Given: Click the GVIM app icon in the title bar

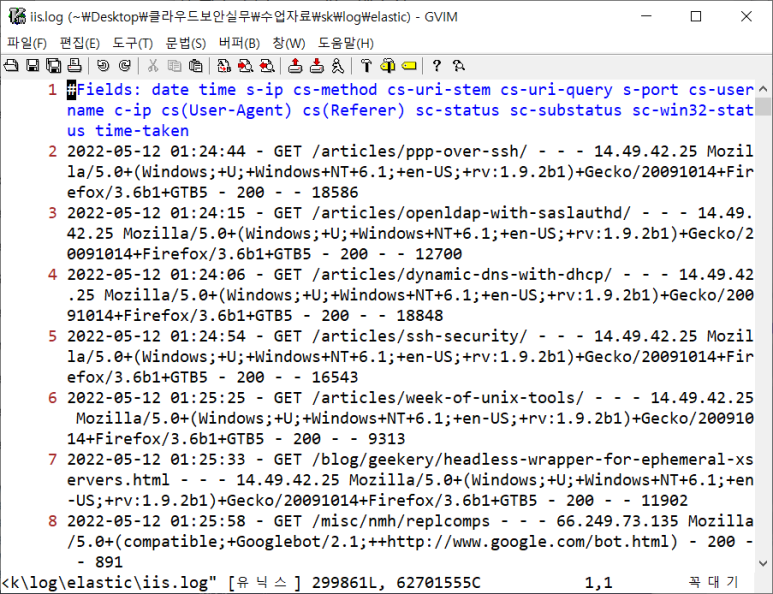Looking at the screenshot, I should click(17, 16).
